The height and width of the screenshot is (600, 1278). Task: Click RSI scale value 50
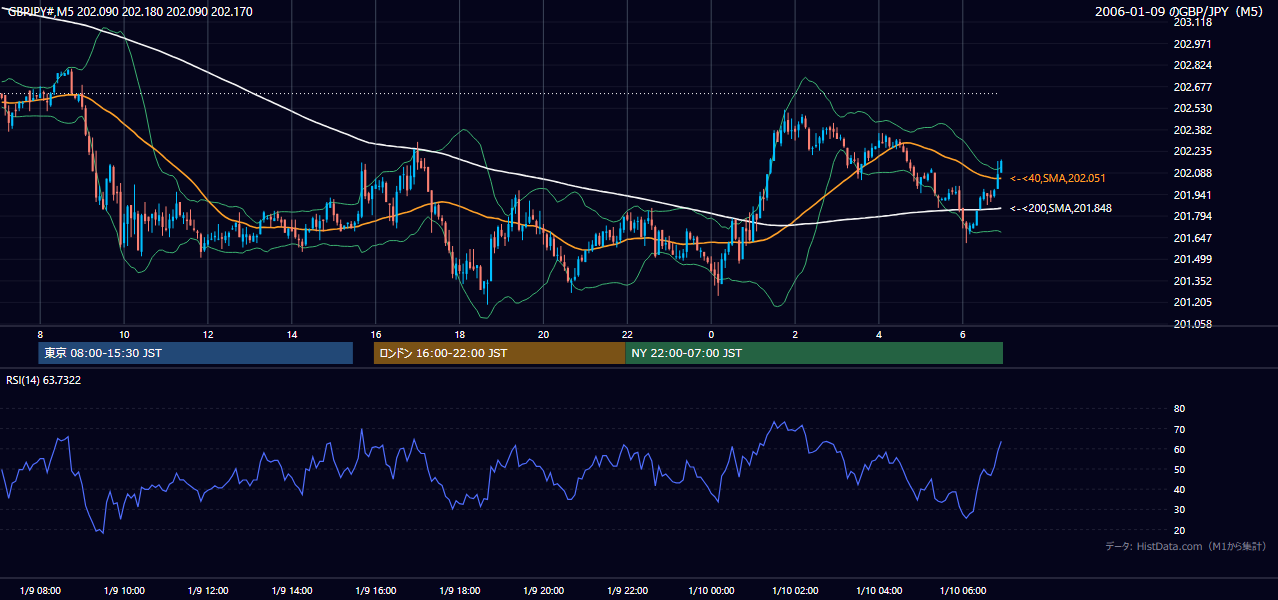1179,470
